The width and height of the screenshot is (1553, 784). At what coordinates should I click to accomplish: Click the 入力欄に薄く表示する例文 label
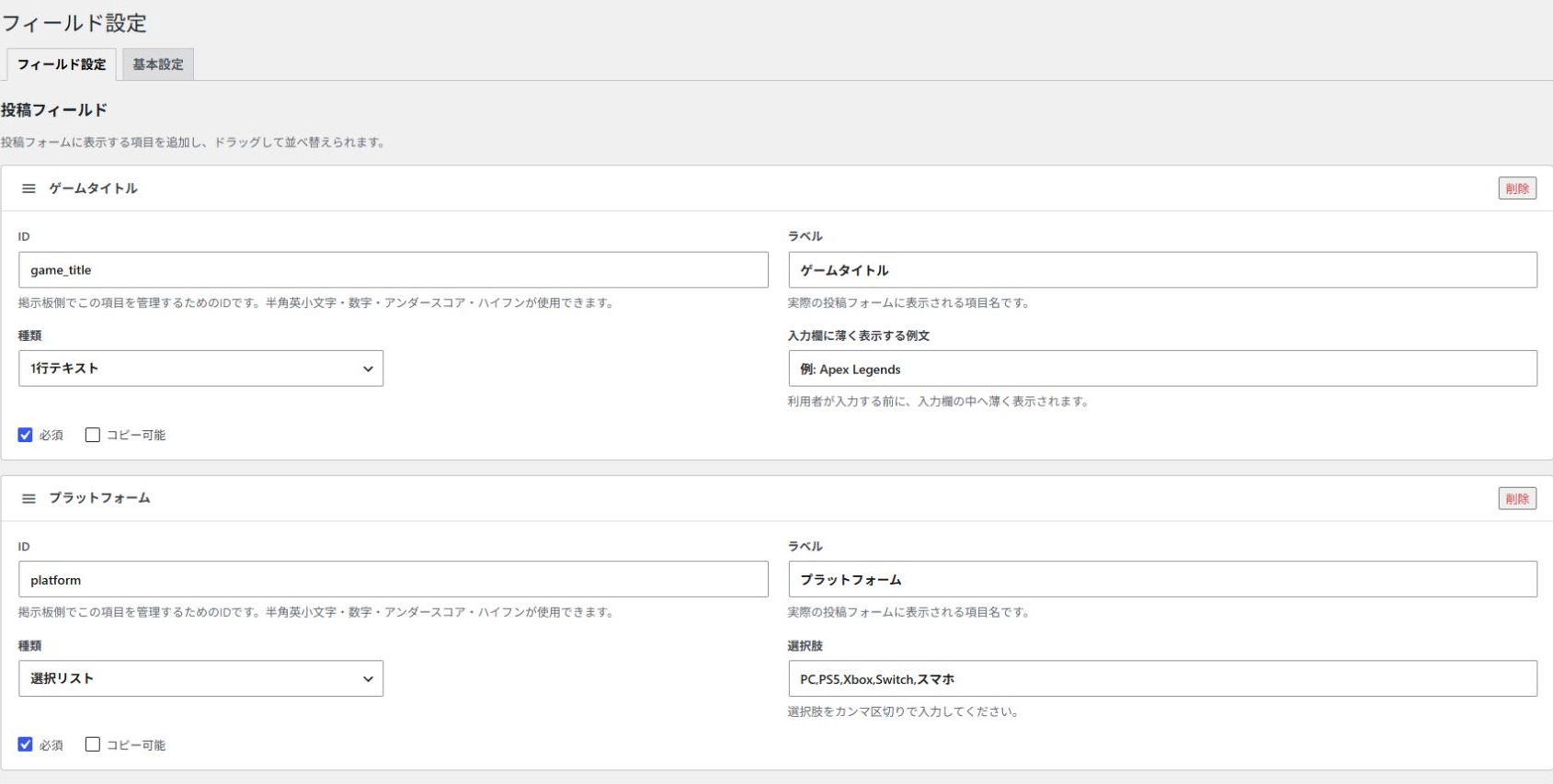pyautogui.click(x=859, y=335)
